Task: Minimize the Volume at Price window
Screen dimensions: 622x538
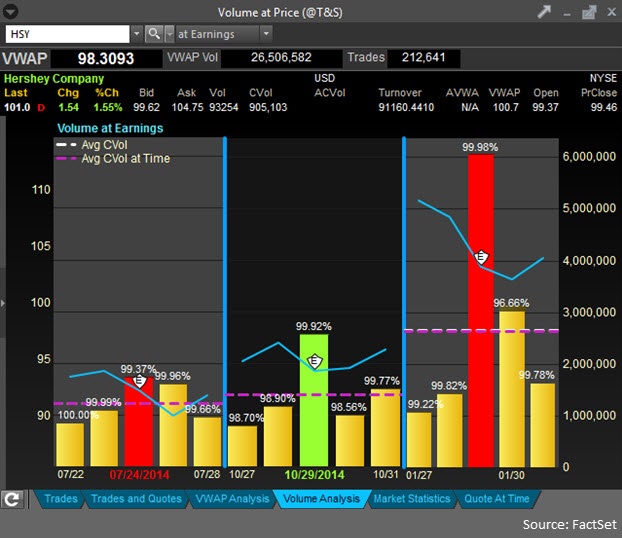Action: tap(567, 14)
